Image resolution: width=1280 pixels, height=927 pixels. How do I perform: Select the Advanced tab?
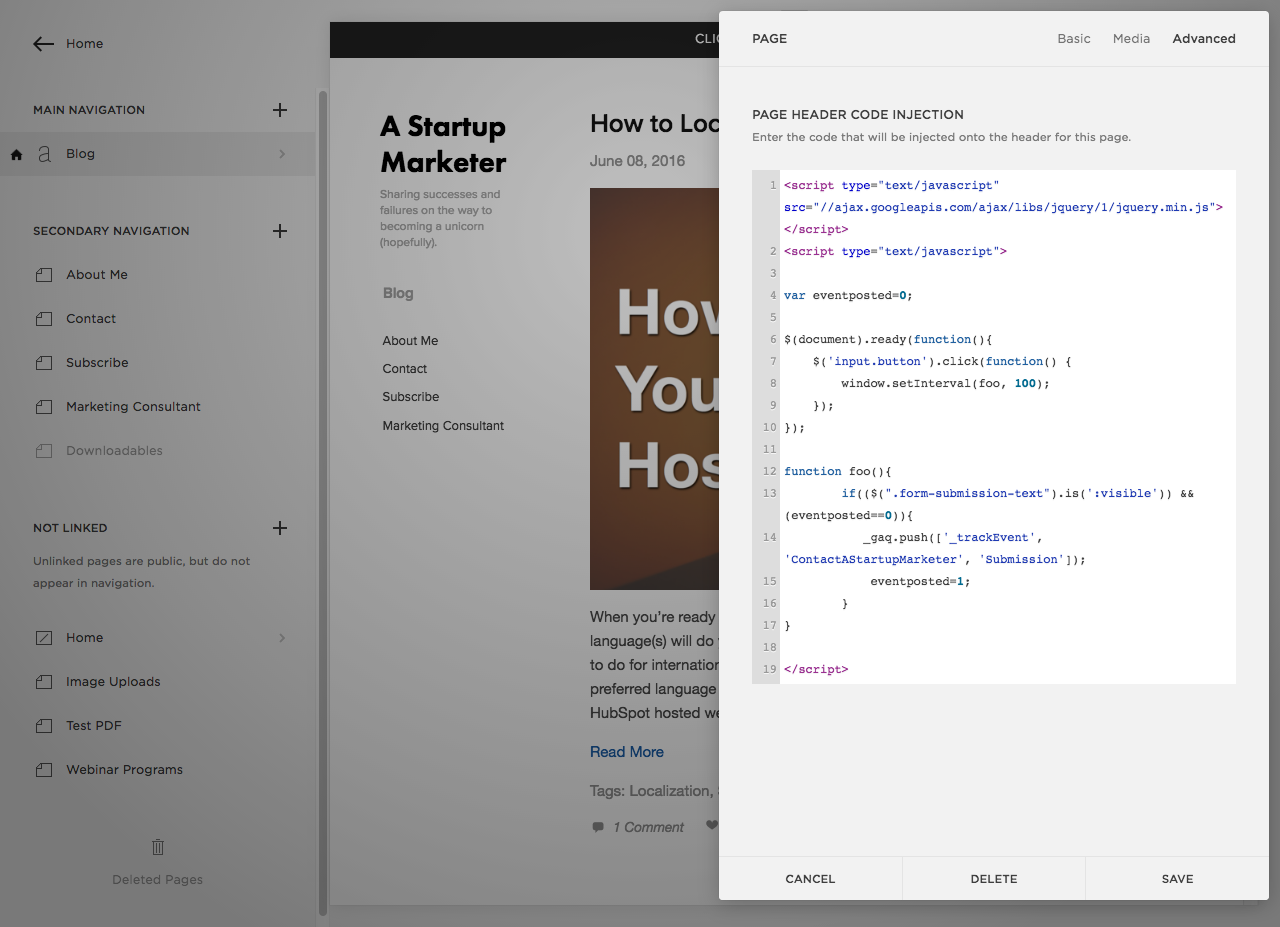click(x=1204, y=39)
